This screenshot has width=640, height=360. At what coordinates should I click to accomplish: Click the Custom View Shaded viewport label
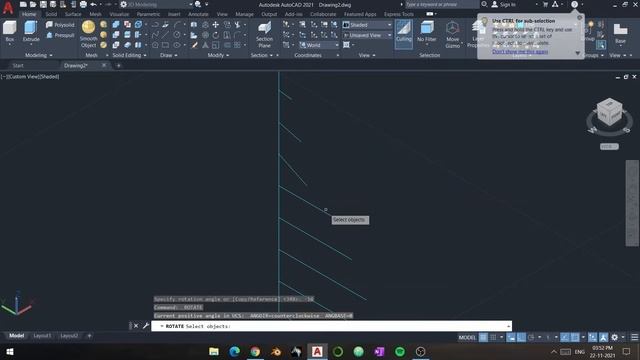30,76
